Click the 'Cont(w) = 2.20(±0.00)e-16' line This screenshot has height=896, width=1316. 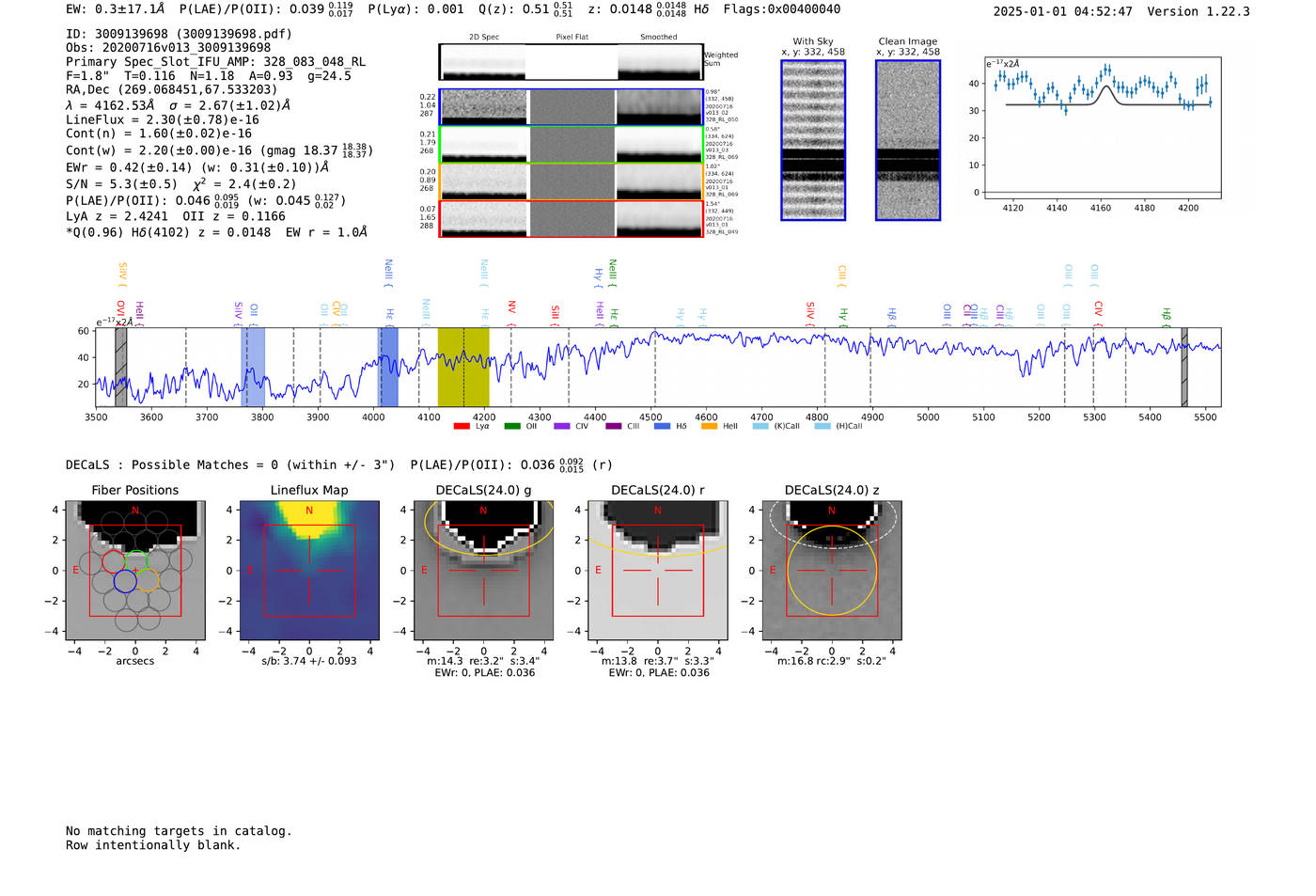coord(219,149)
